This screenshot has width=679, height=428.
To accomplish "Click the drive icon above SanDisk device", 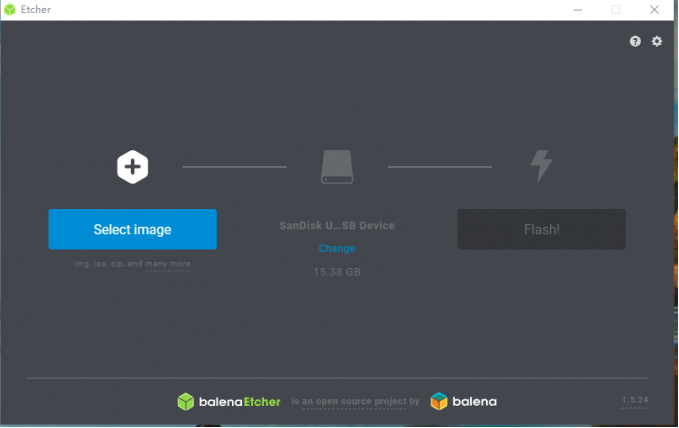I will click(x=337, y=167).
